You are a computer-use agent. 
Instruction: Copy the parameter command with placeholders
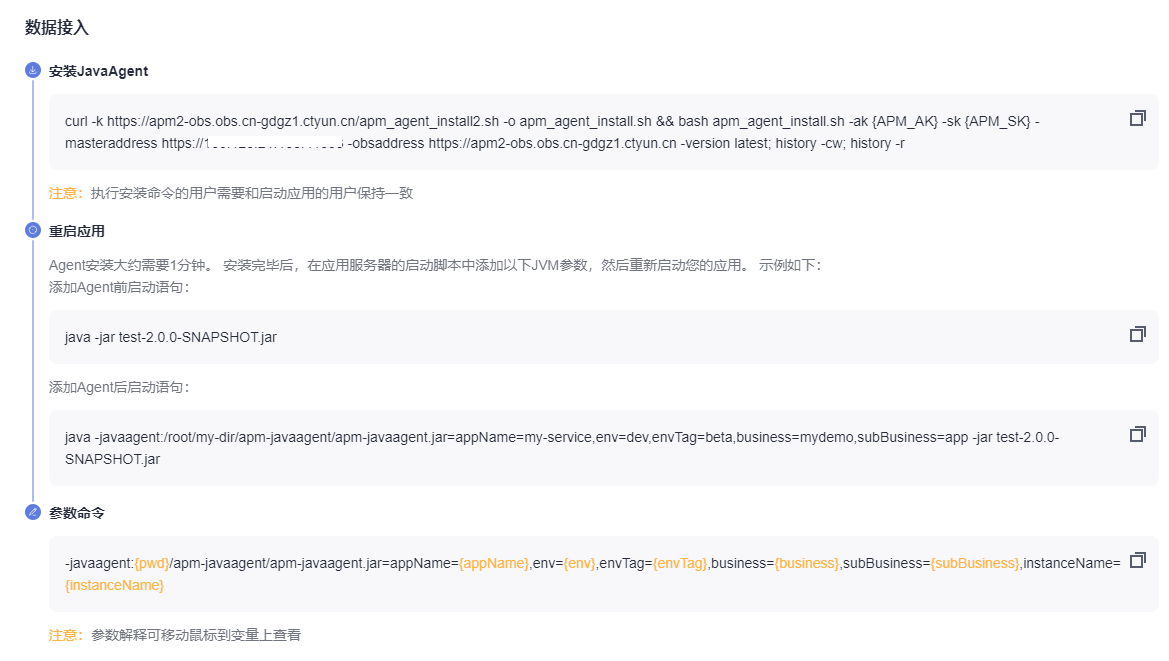[1137, 560]
